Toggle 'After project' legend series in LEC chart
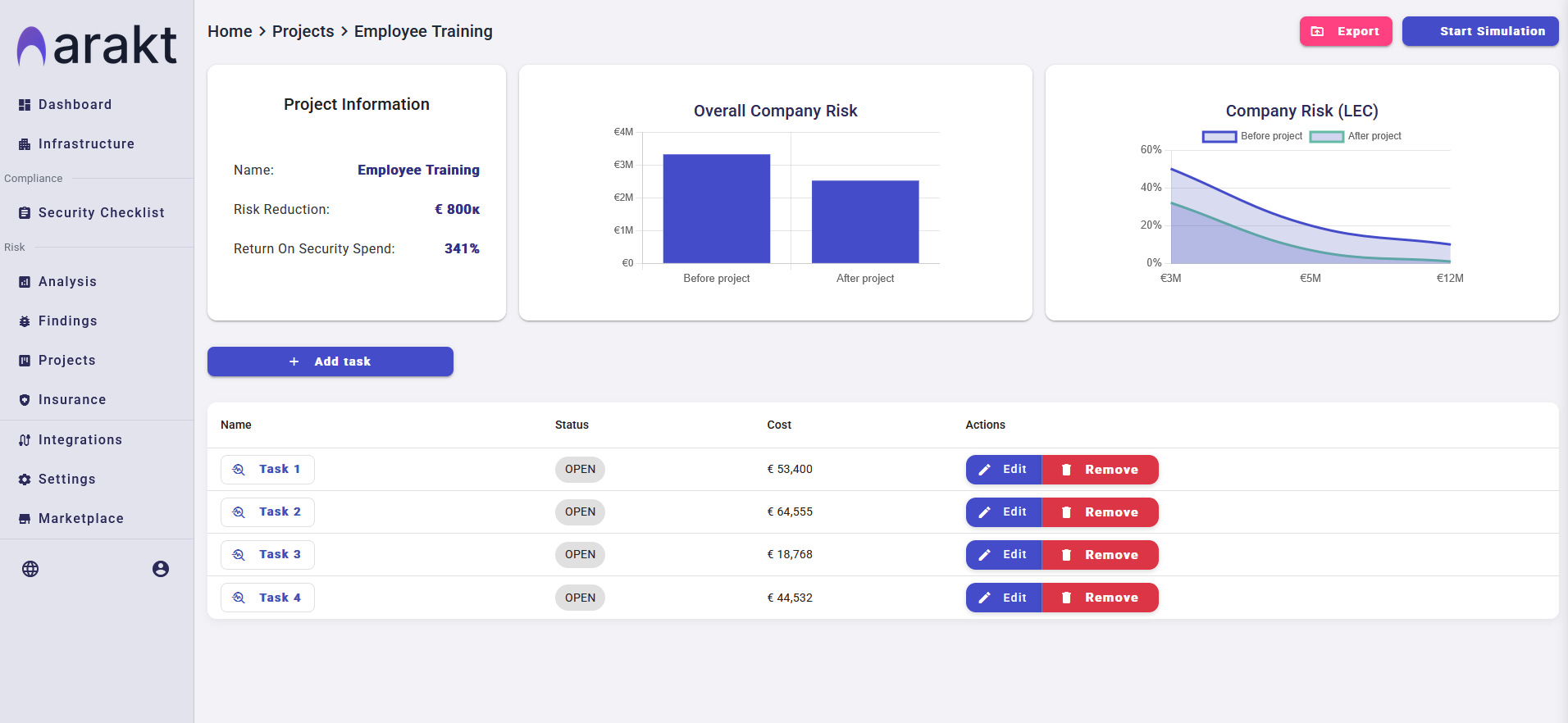The width and height of the screenshot is (1568, 723). pos(1356,136)
